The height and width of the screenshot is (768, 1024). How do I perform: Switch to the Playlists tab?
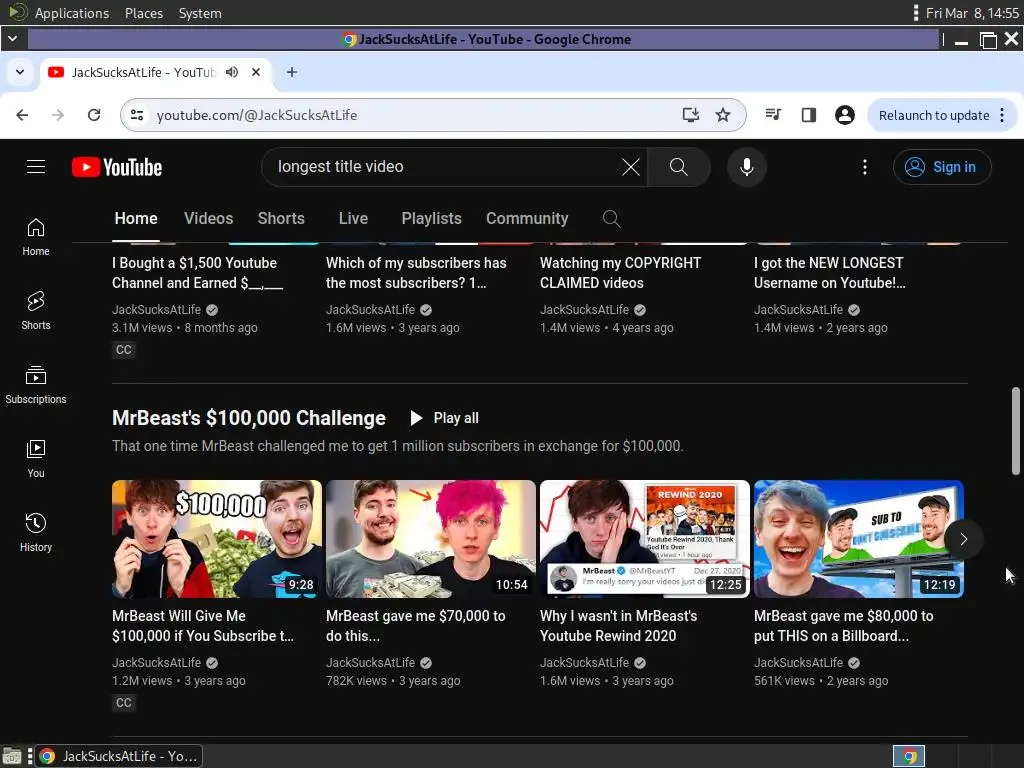pos(431,219)
